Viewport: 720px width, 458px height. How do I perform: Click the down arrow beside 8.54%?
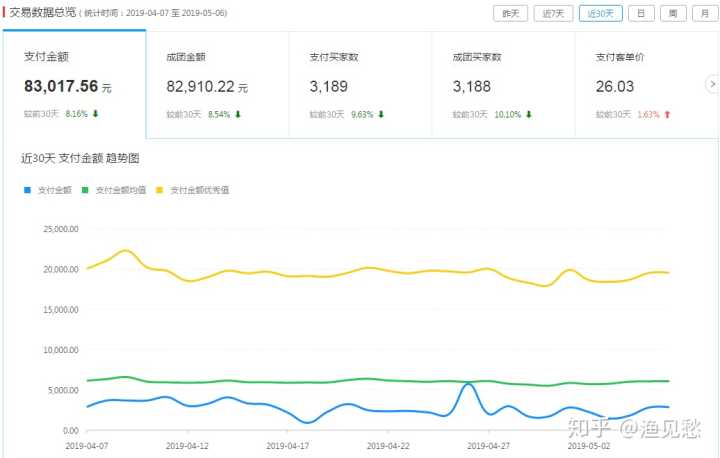click(x=238, y=114)
